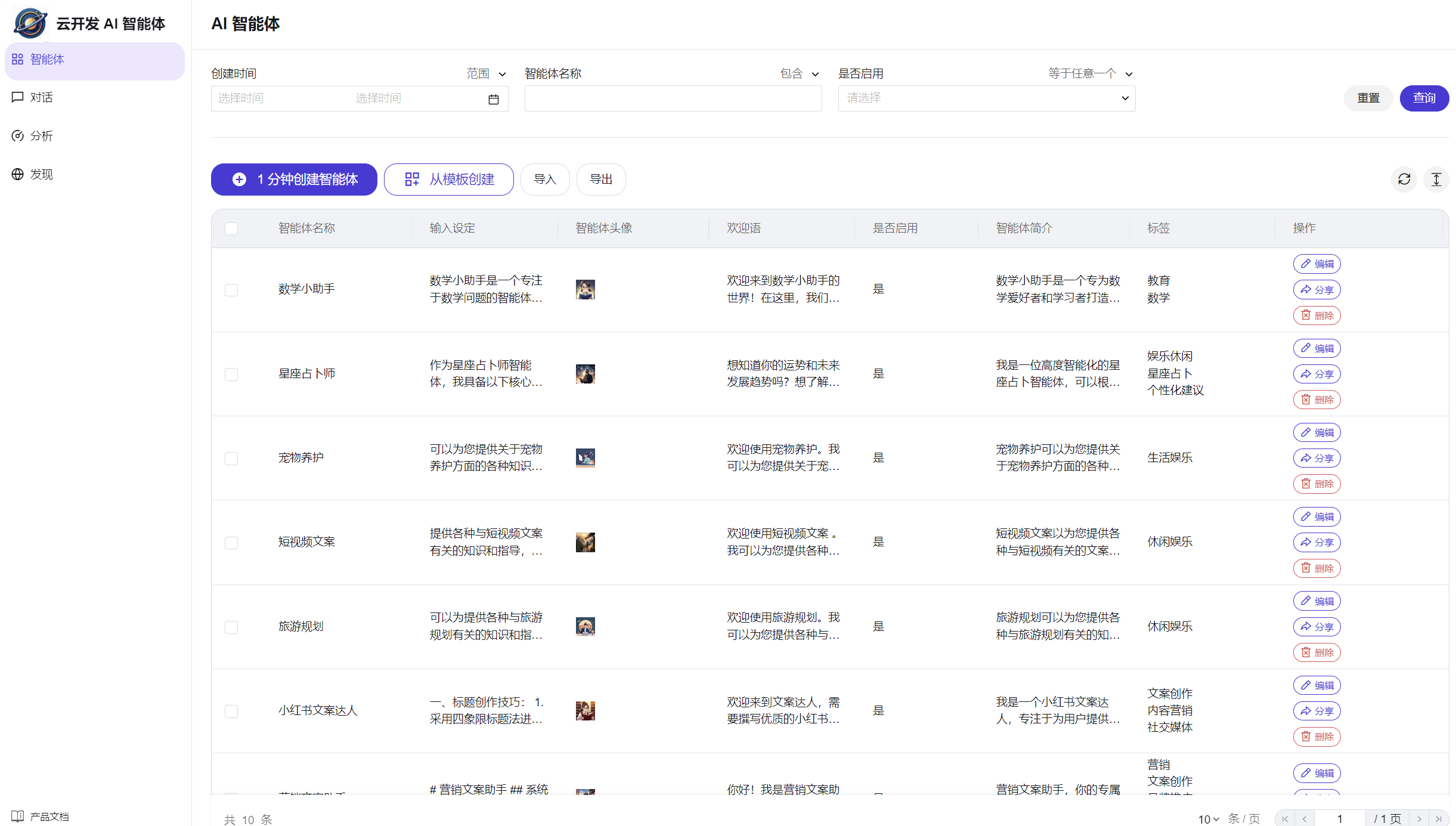The image size is (1456, 826).
Task: Expand the 包含 operator dropdown
Action: (x=800, y=73)
